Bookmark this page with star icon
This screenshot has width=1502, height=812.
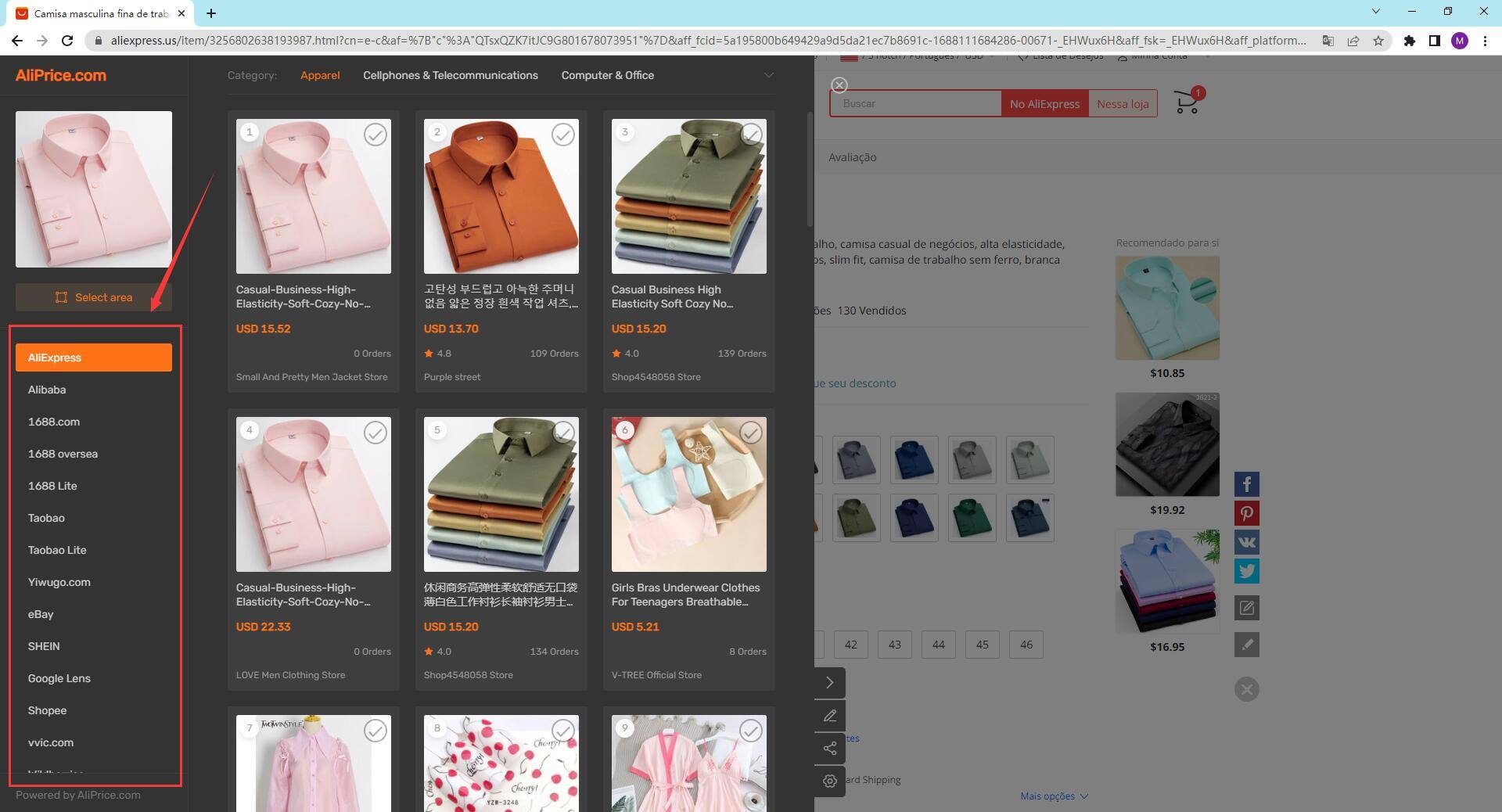pyautogui.click(x=1378, y=41)
